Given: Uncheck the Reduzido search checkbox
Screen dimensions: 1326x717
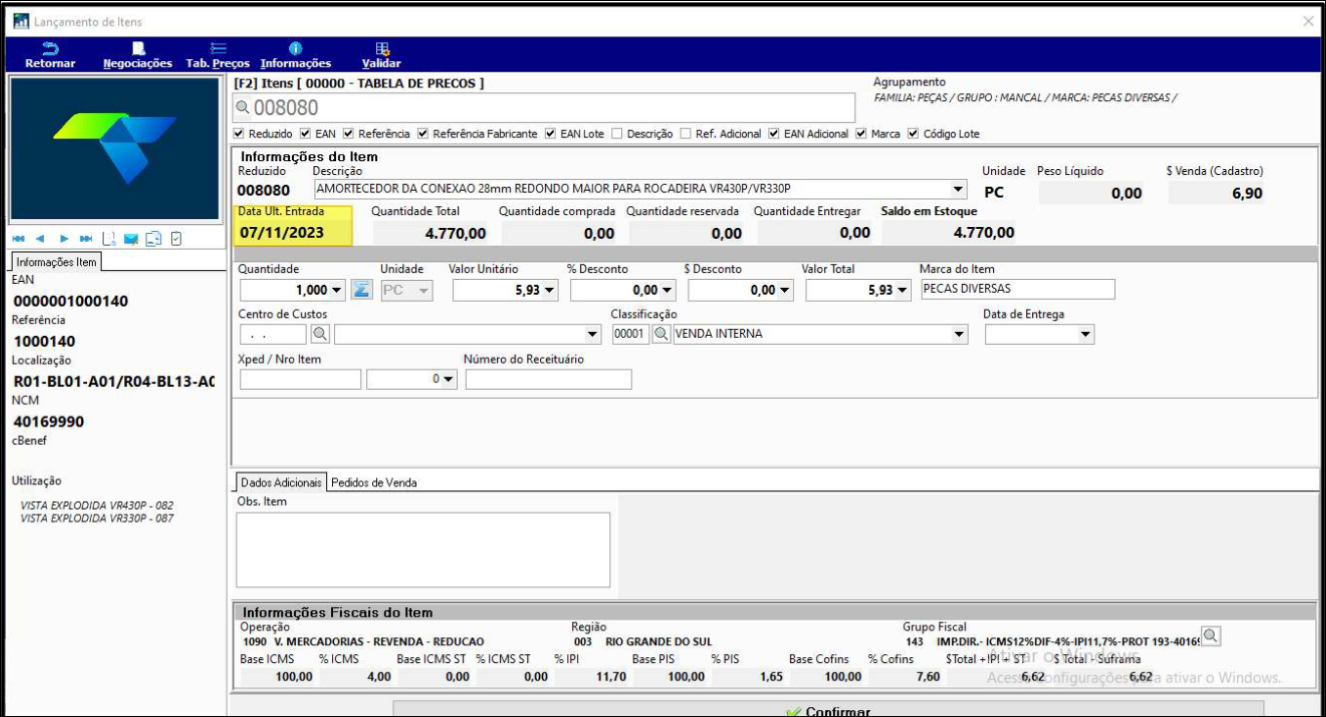Looking at the screenshot, I should tap(239, 134).
